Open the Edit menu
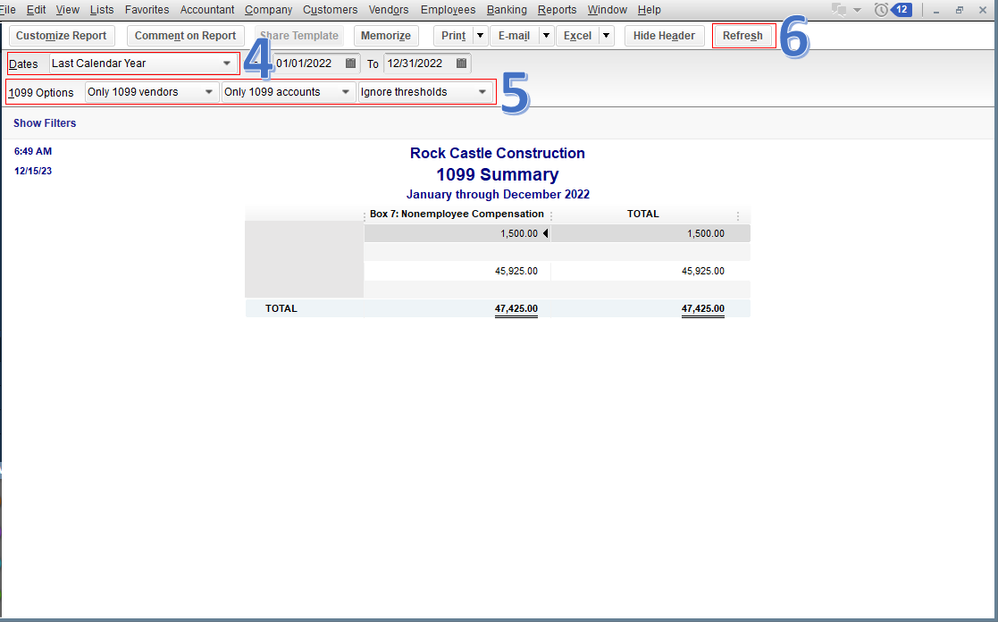998x622 pixels. click(x=36, y=10)
